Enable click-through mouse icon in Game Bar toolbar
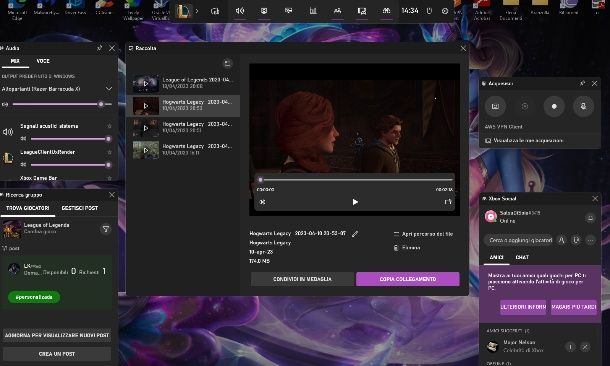The width and height of the screenshot is (610, 366). (429, 11)
